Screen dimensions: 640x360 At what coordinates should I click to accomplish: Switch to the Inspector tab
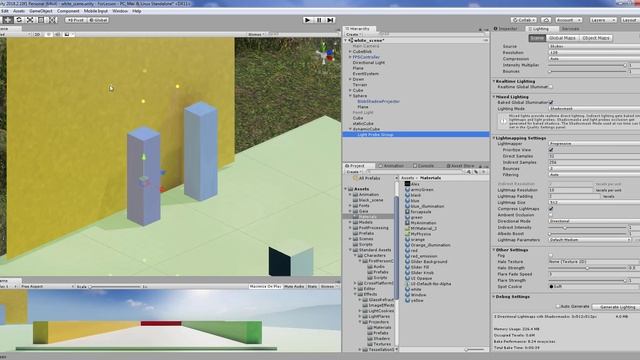tap(507, 29)
